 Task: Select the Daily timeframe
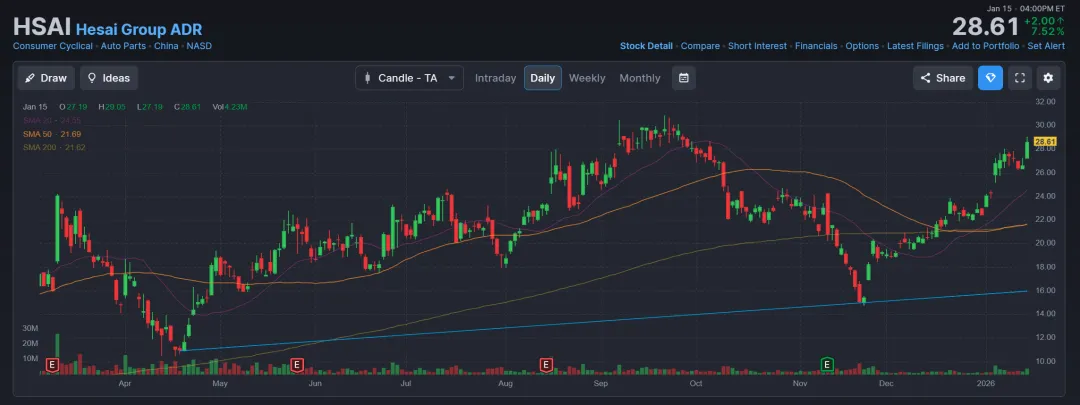543,78
